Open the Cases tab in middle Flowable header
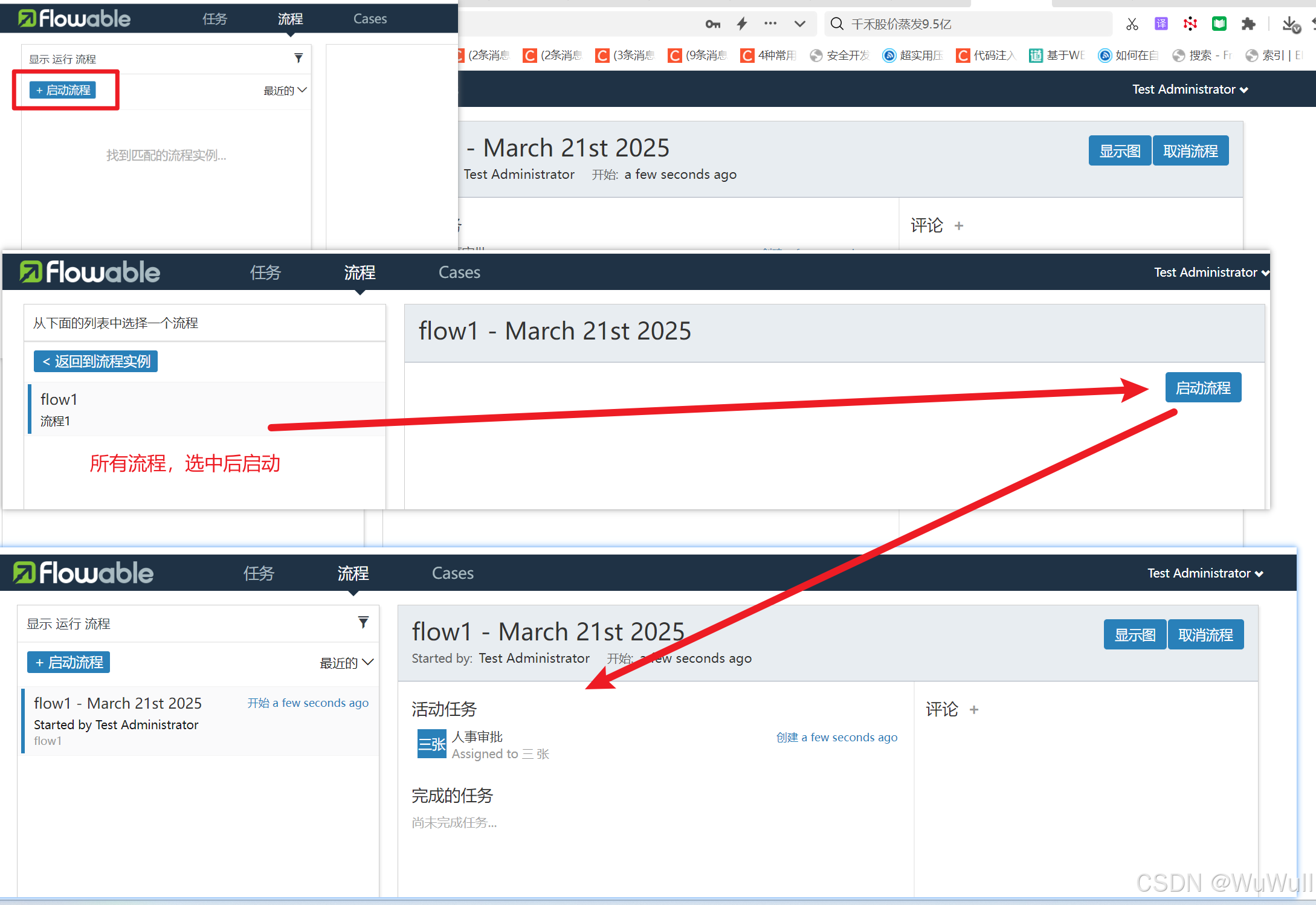 459,272
